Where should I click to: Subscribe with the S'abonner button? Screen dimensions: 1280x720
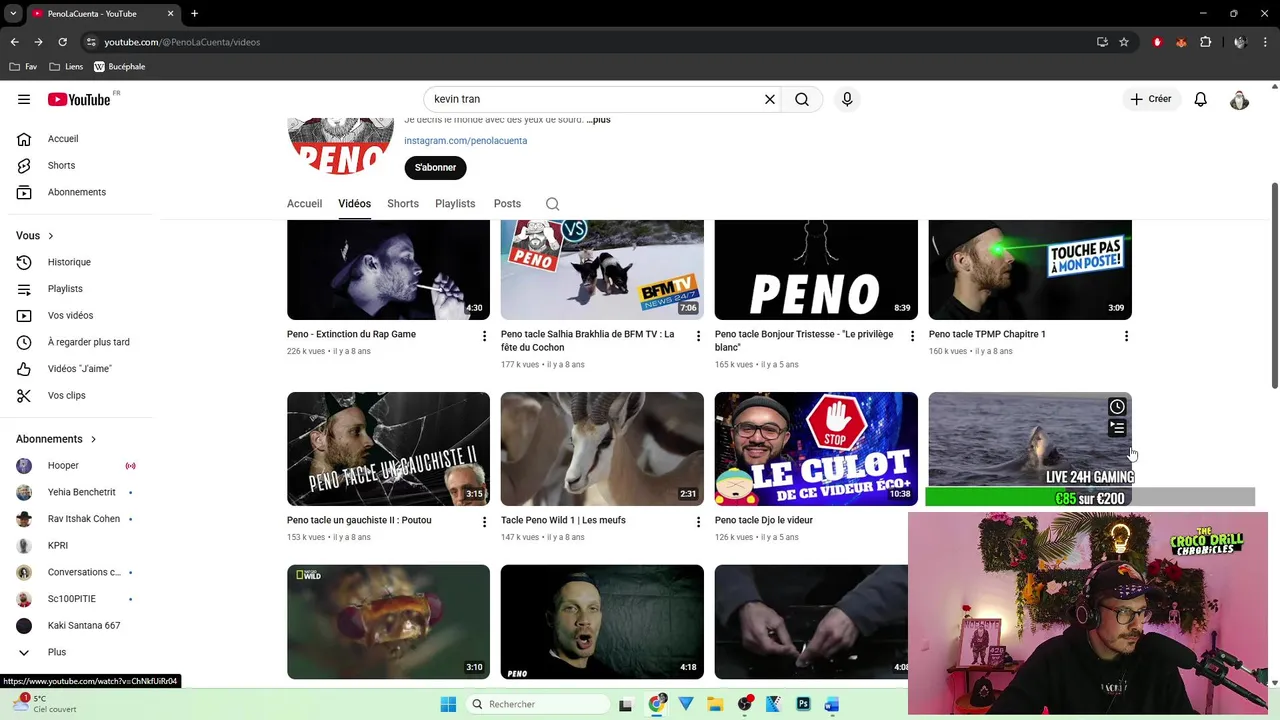point(435,168)
